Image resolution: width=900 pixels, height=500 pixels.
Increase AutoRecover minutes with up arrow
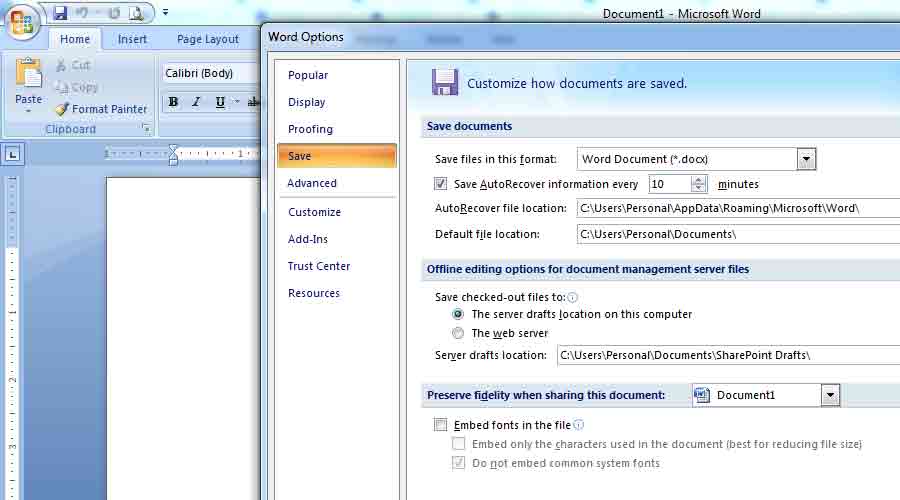click(x=698, y=180)
